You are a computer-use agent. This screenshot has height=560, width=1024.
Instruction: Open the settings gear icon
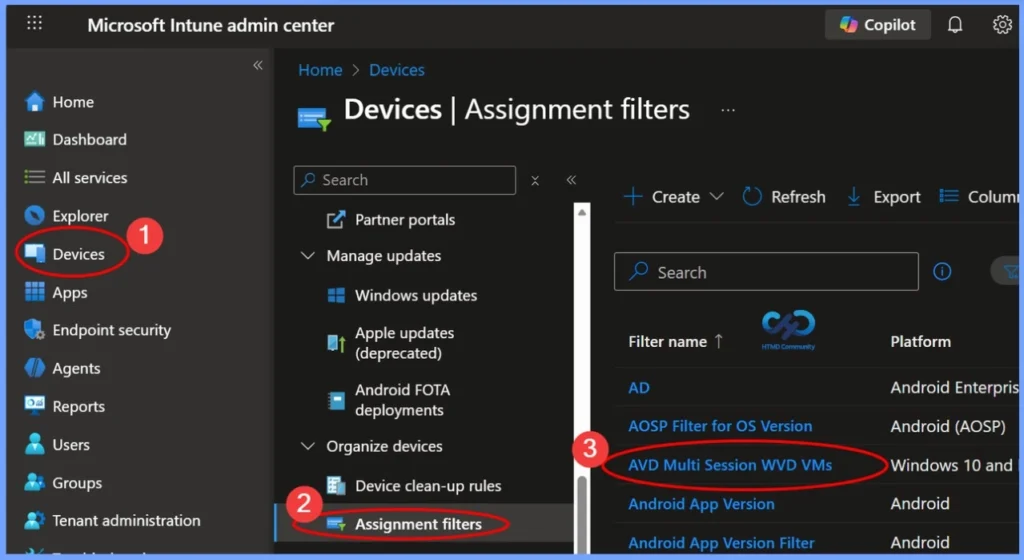(x=1002, y=25)
